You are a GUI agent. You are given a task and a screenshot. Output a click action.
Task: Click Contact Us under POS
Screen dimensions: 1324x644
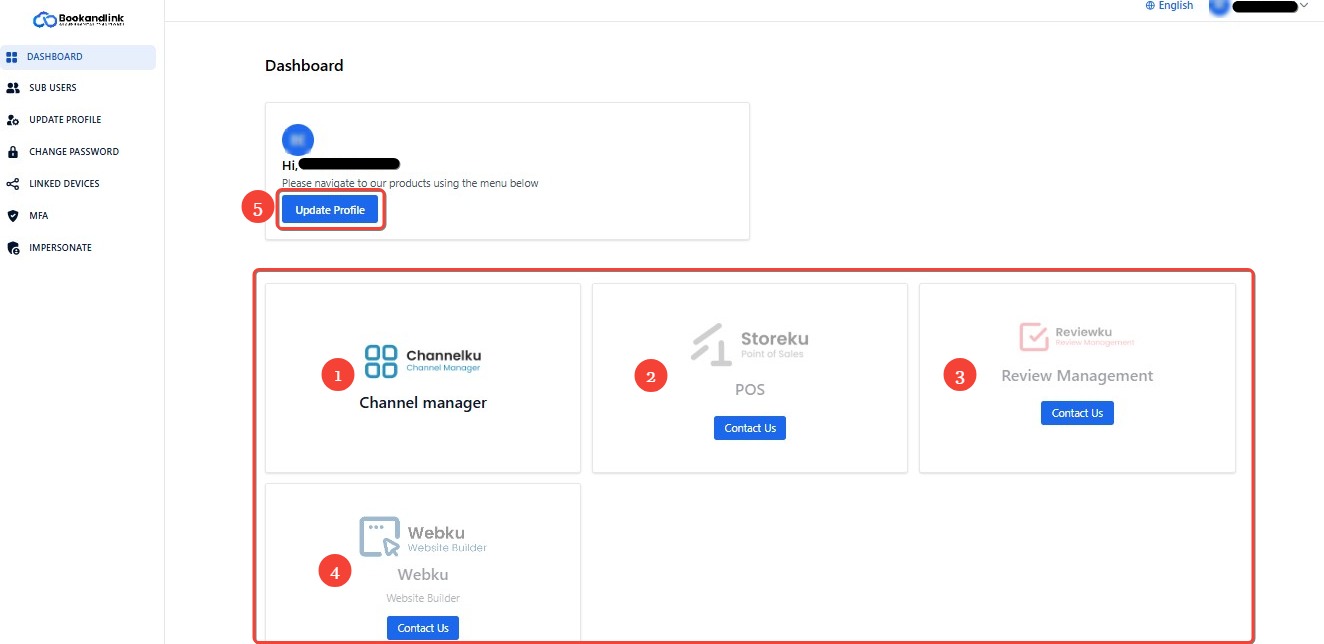tap(750, 428)
